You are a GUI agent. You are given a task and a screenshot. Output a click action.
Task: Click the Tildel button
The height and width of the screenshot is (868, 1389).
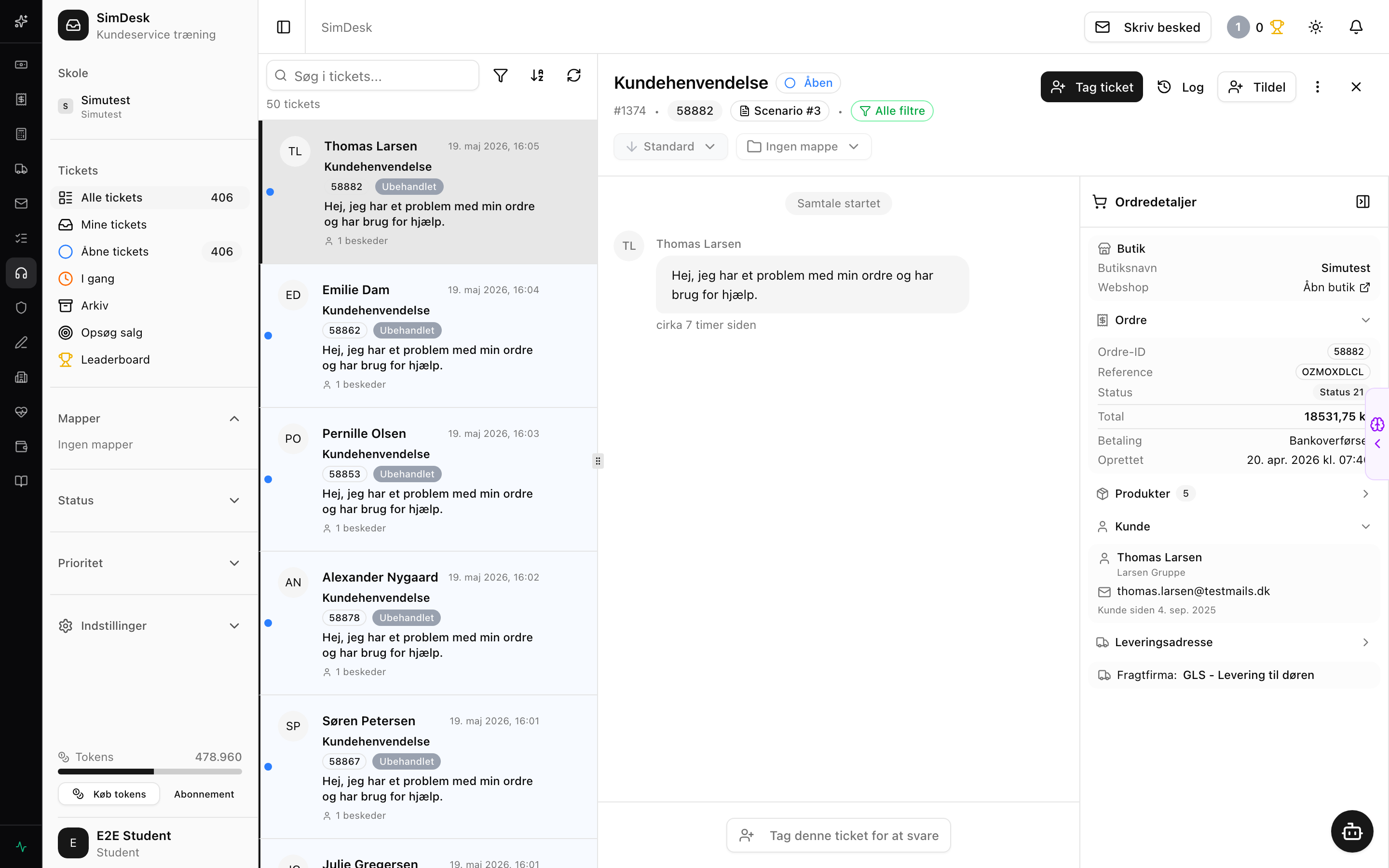pyautogui.click(x=1256, y=87)
